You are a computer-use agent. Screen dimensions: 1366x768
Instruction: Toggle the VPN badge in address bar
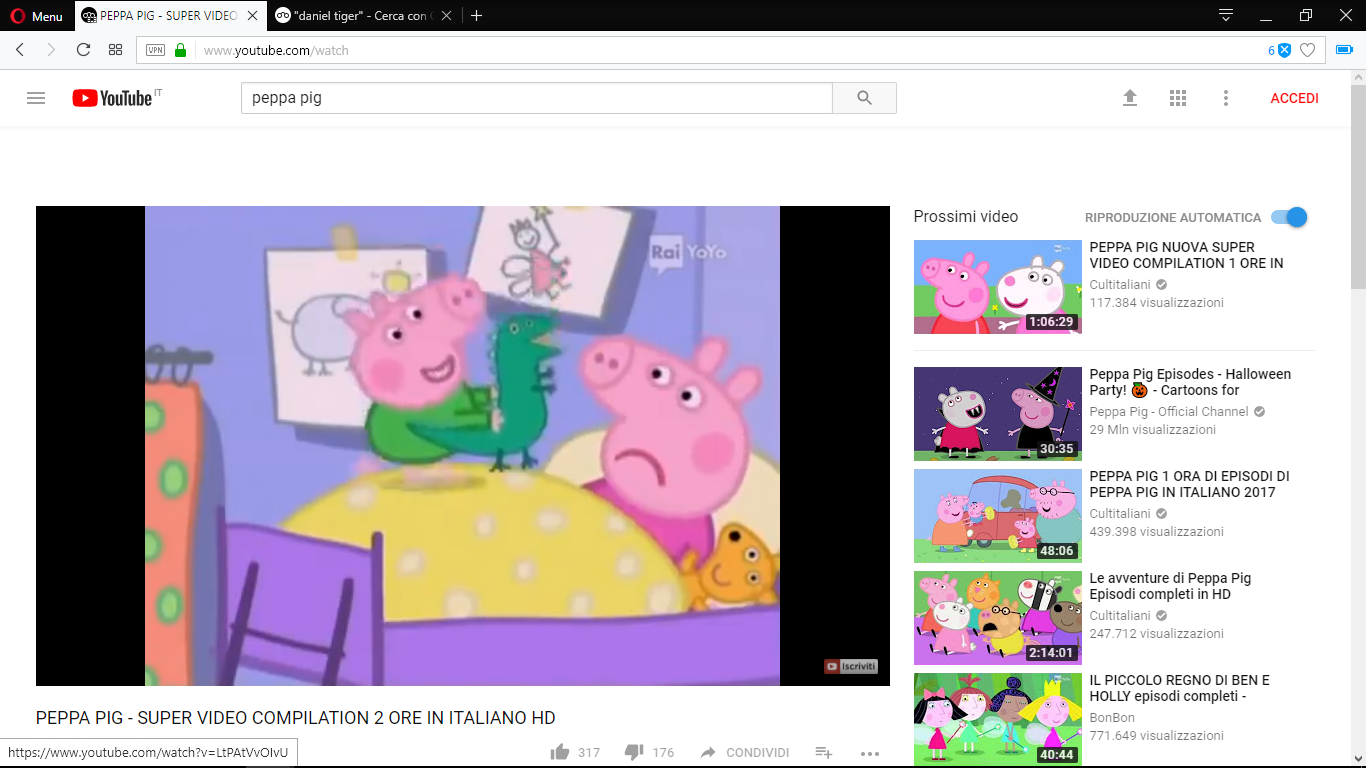(155, 50)
